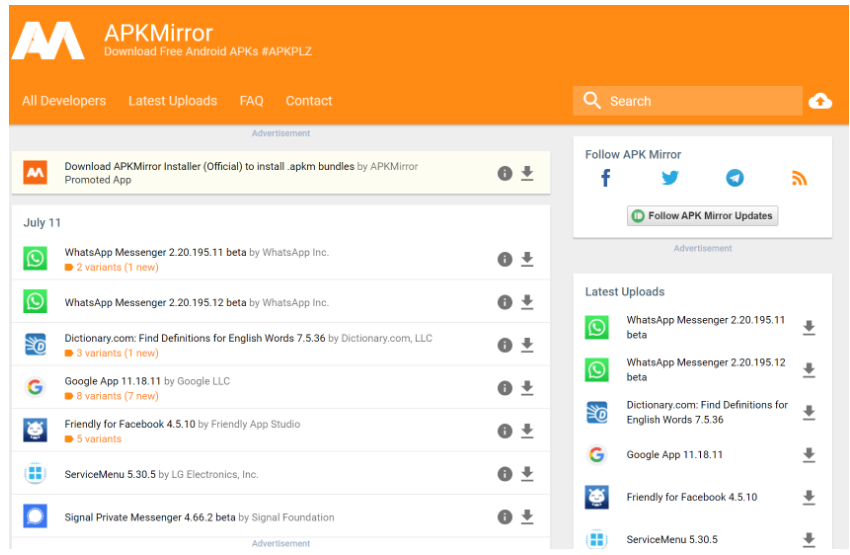Viewport: 850px width, 555px height.
Task: Open the FAQ page
Action: 252,101
